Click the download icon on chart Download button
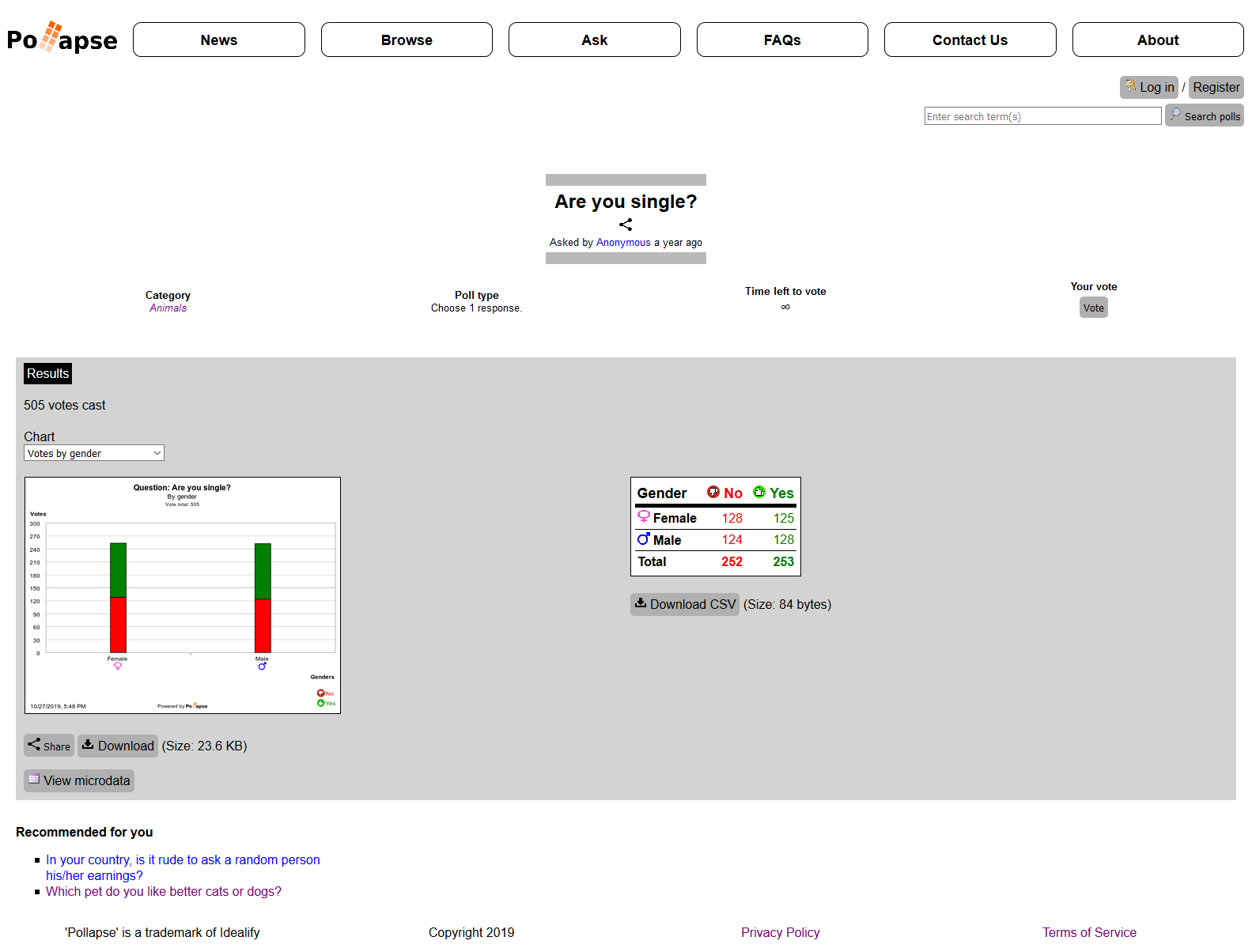 (x=88, y=744)
